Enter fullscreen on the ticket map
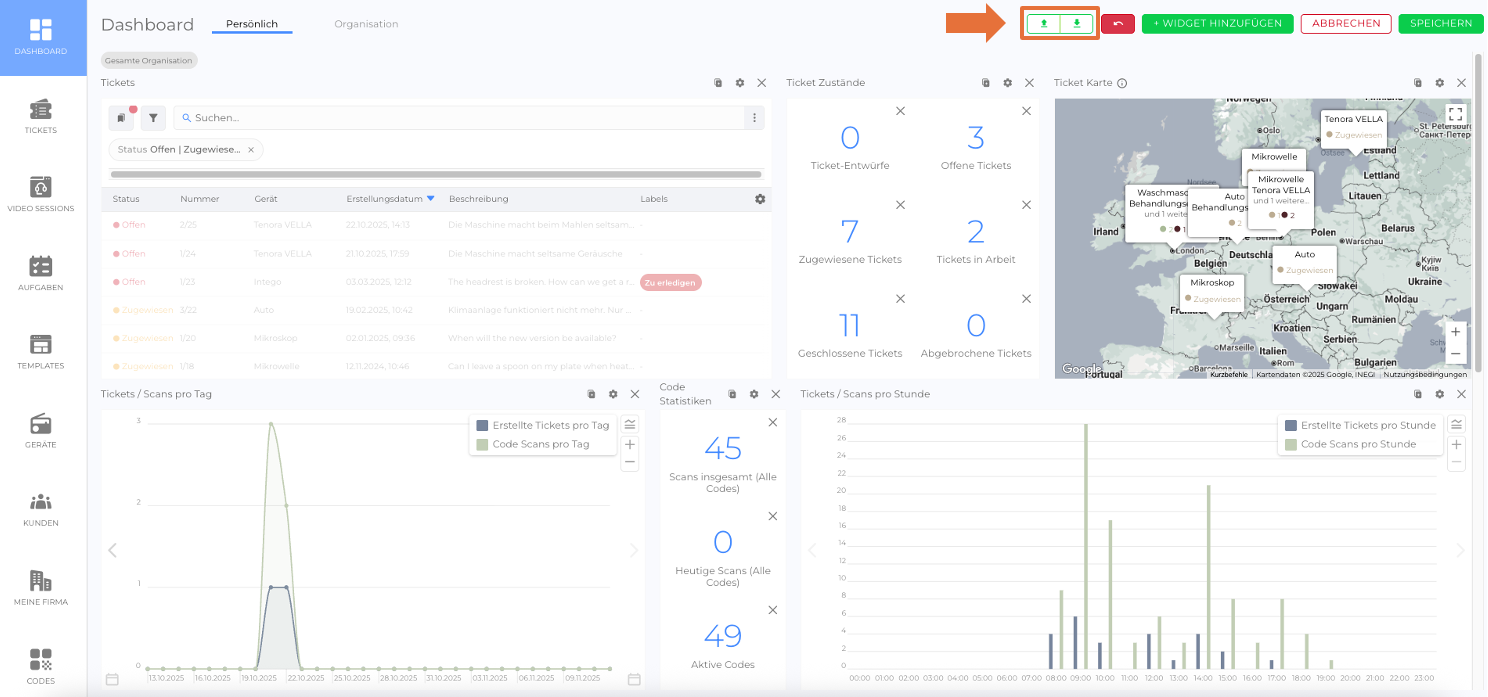The image size is (1488, 697). coord(1455,114)
